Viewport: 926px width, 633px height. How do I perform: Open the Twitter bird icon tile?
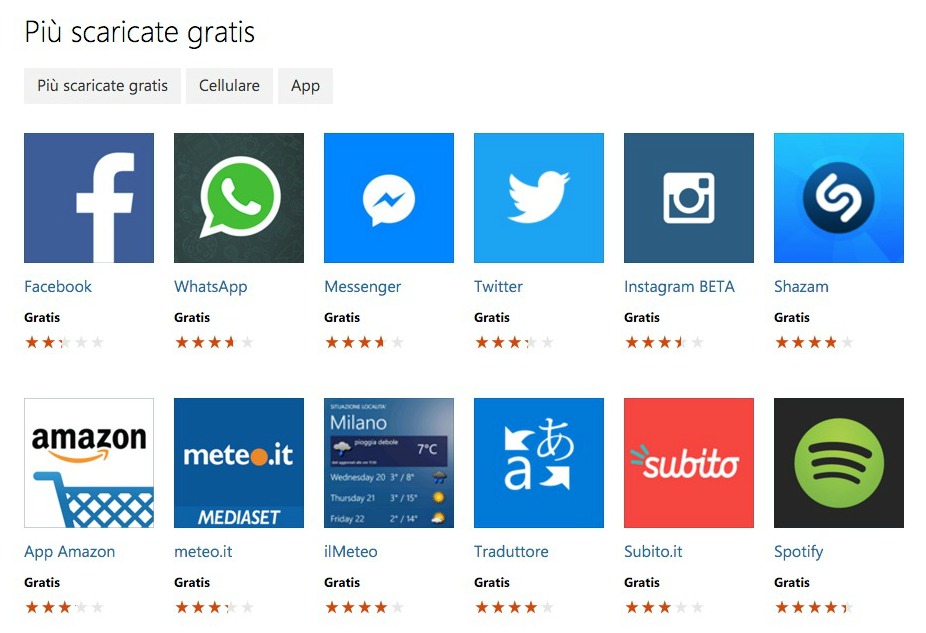(x=539, y=198)
